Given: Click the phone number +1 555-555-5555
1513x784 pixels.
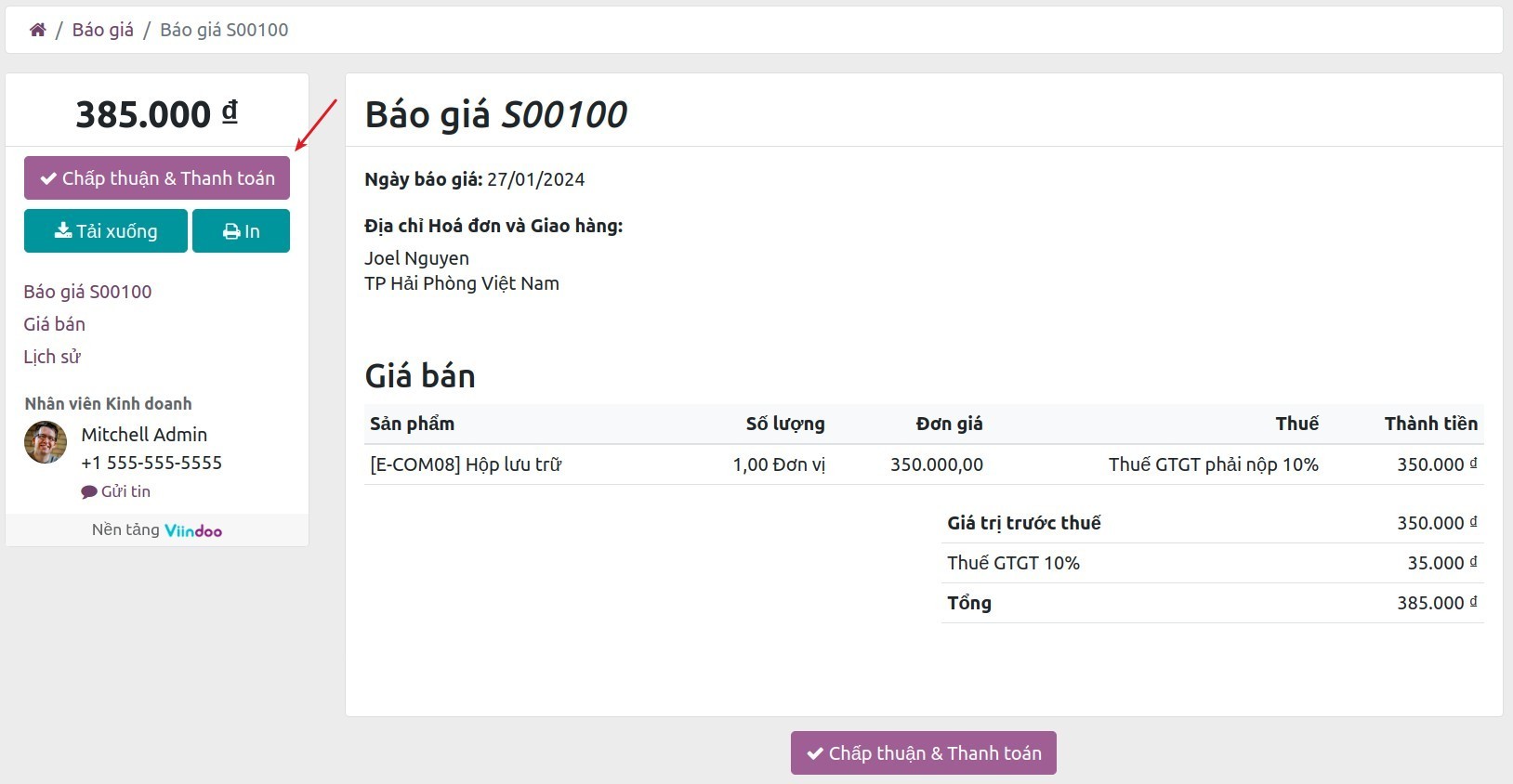Looking at the screenshot, I should click(152, 462).
